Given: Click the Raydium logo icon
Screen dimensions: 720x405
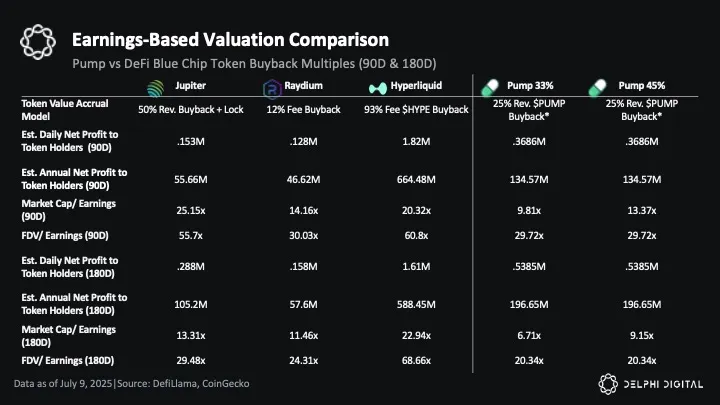Looking at the screenshot, I should [x=271, y=88].
